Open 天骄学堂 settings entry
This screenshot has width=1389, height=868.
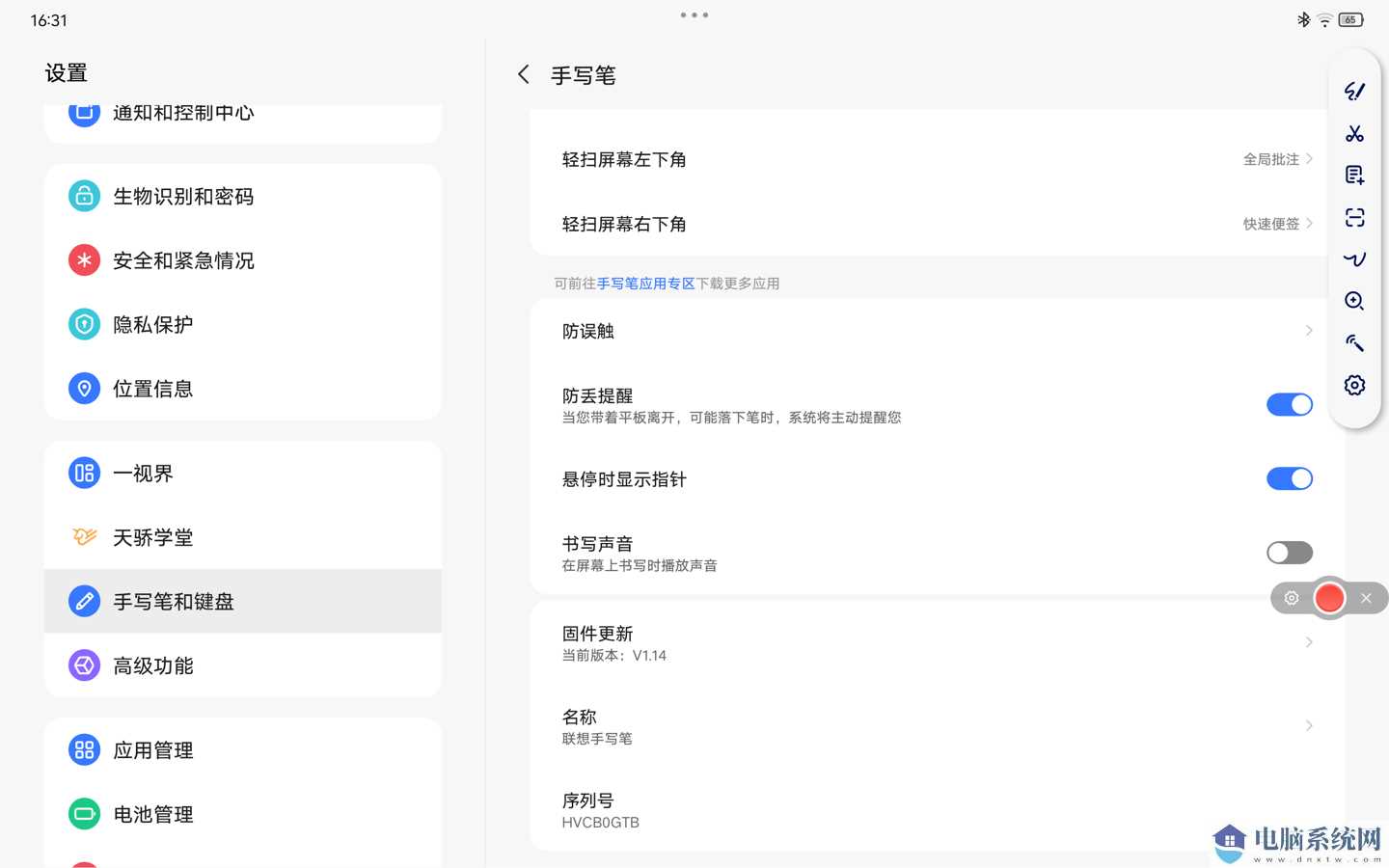(x=243, y=536)
